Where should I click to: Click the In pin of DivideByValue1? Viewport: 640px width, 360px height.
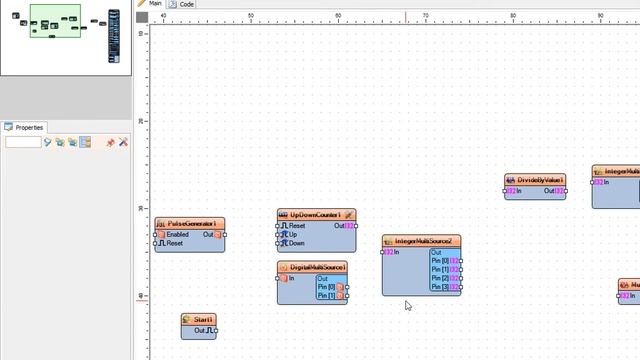pos(505,191)
